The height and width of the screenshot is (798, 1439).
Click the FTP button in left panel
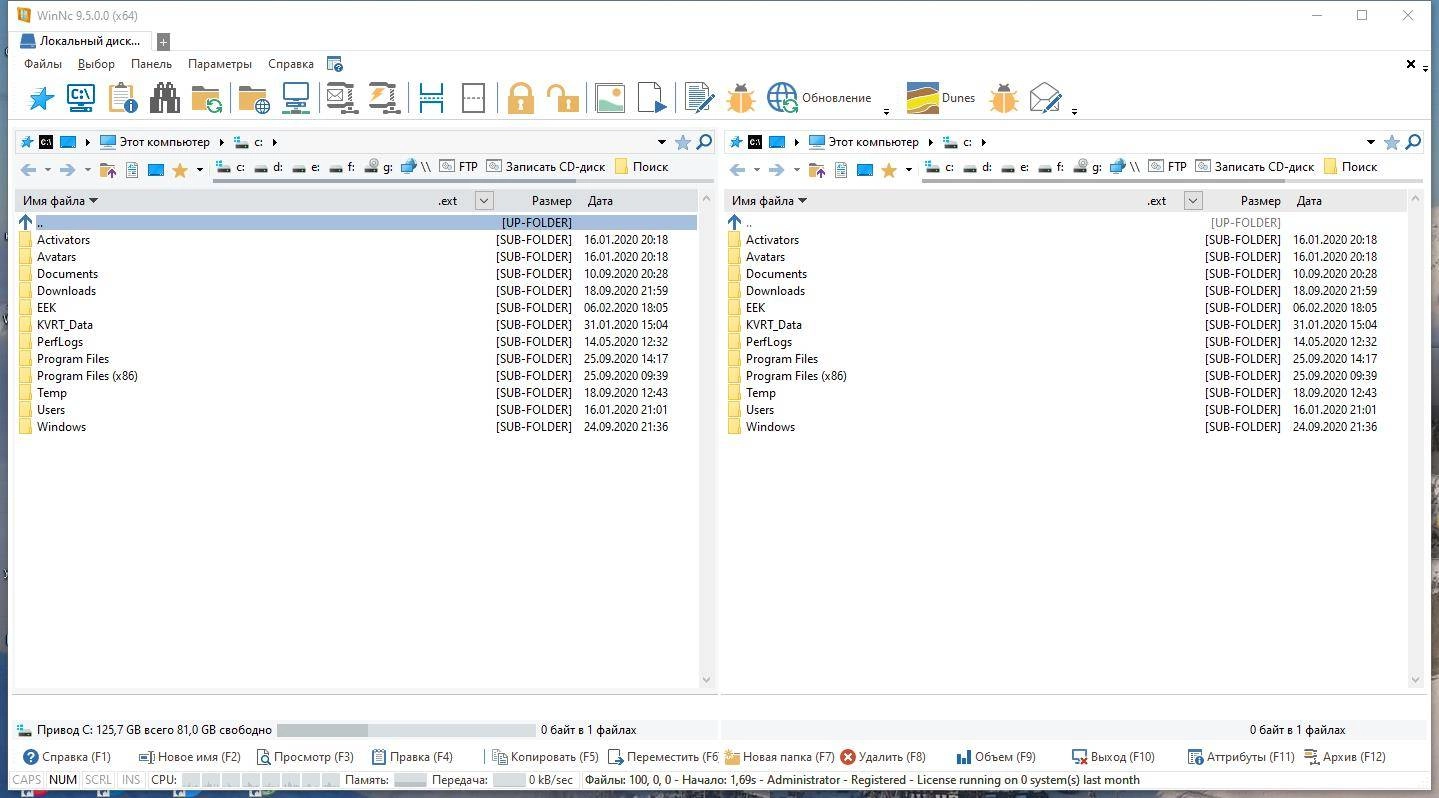coord(459,167)
